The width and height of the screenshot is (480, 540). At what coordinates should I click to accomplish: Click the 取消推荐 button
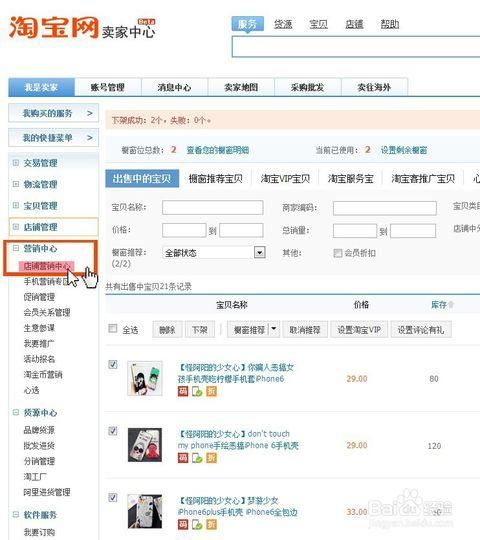pyautogui.click(x=305, y=330)
